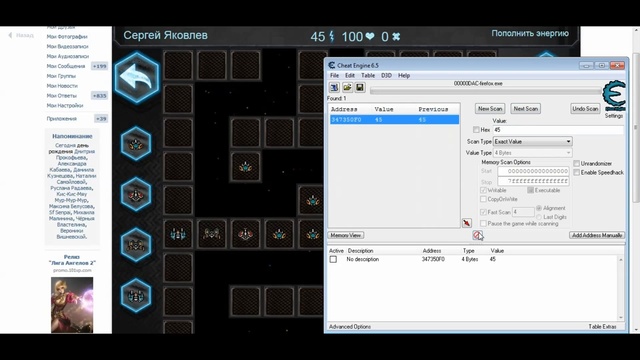This screenshot has height=360, width=640.
Task: Click the cross icon beside 0
Action: 396,37
